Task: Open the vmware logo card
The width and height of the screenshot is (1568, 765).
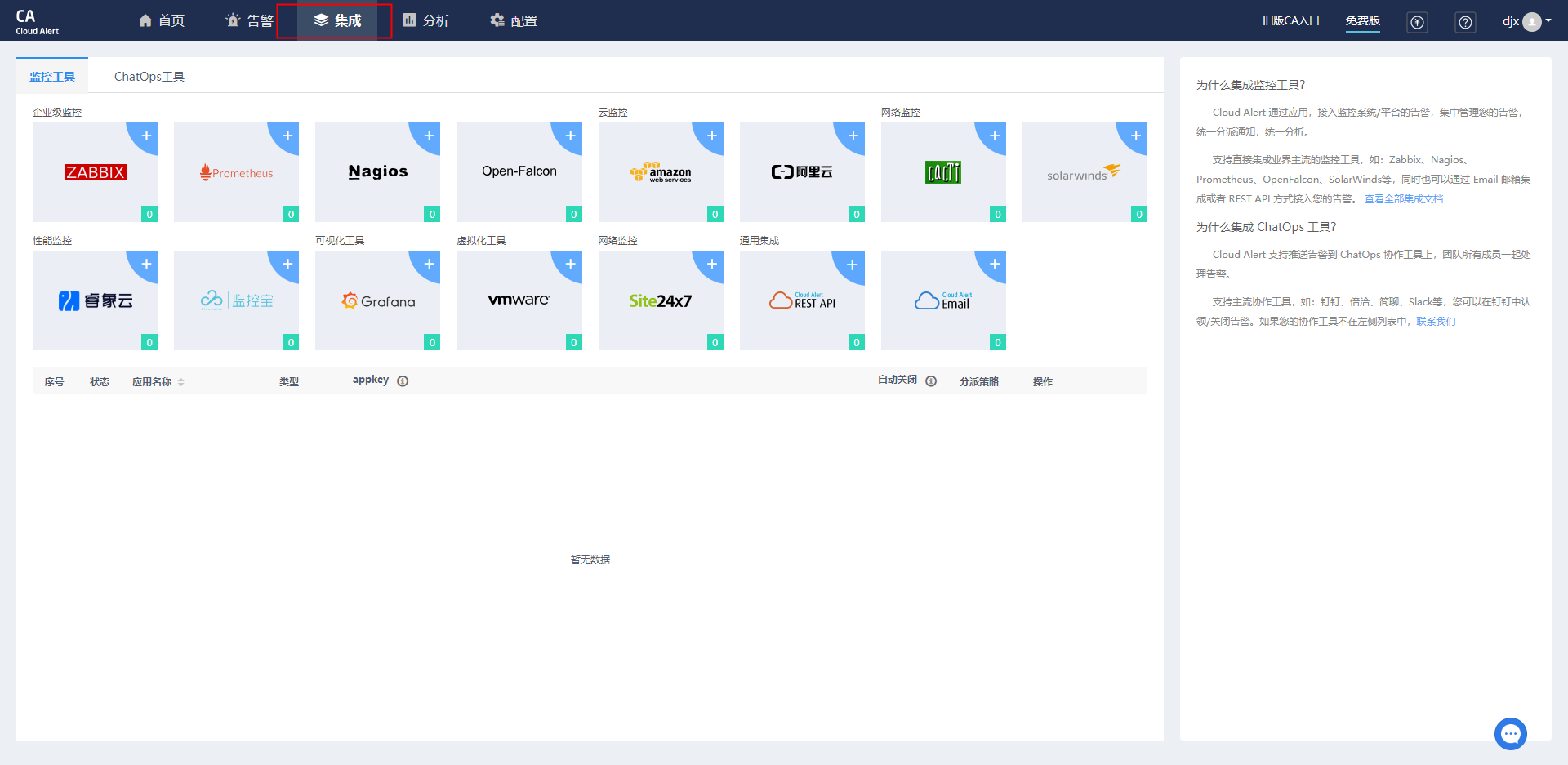Action: [519, 300]
